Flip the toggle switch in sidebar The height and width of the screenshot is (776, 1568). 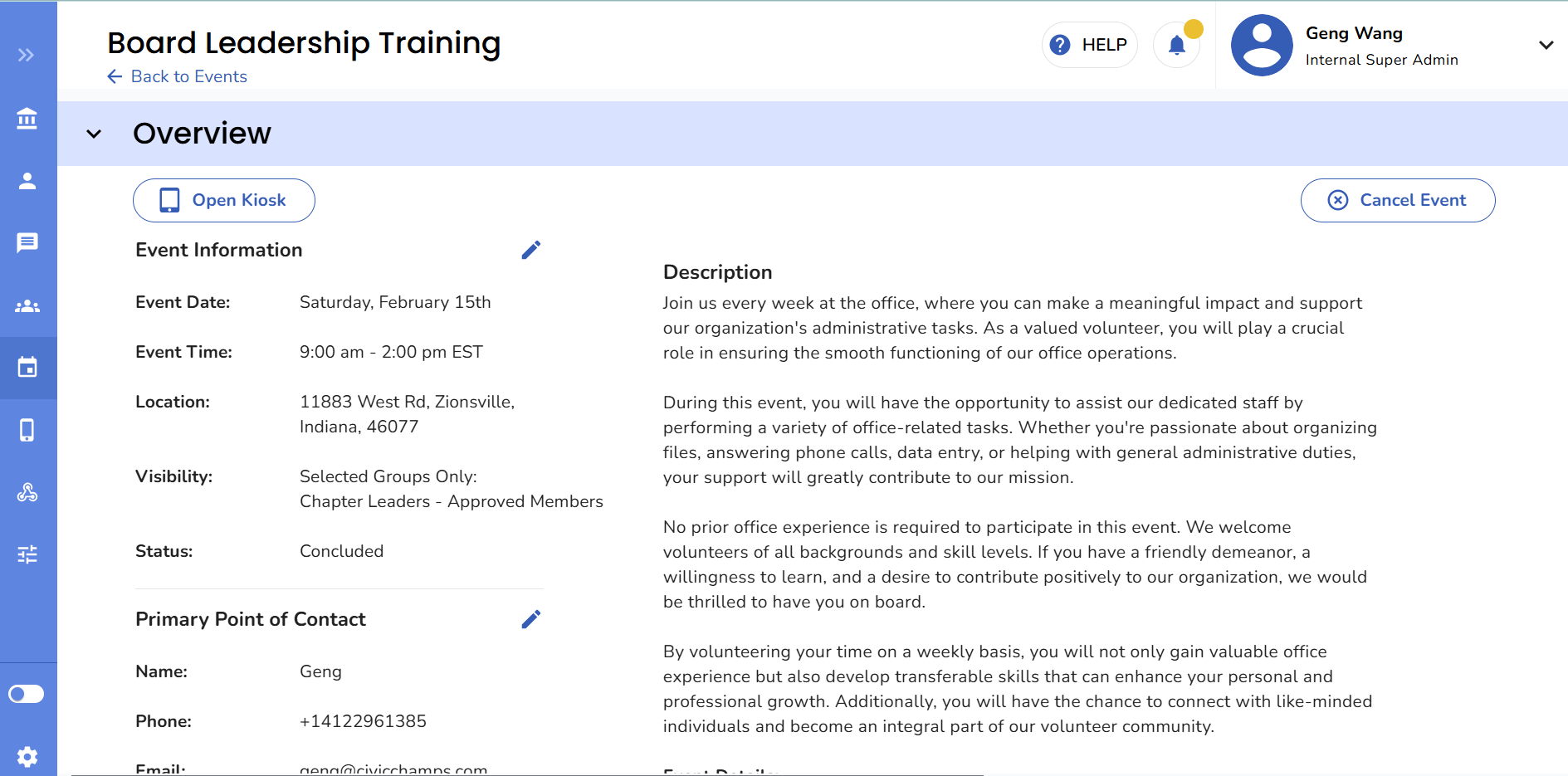coord(26,694)
